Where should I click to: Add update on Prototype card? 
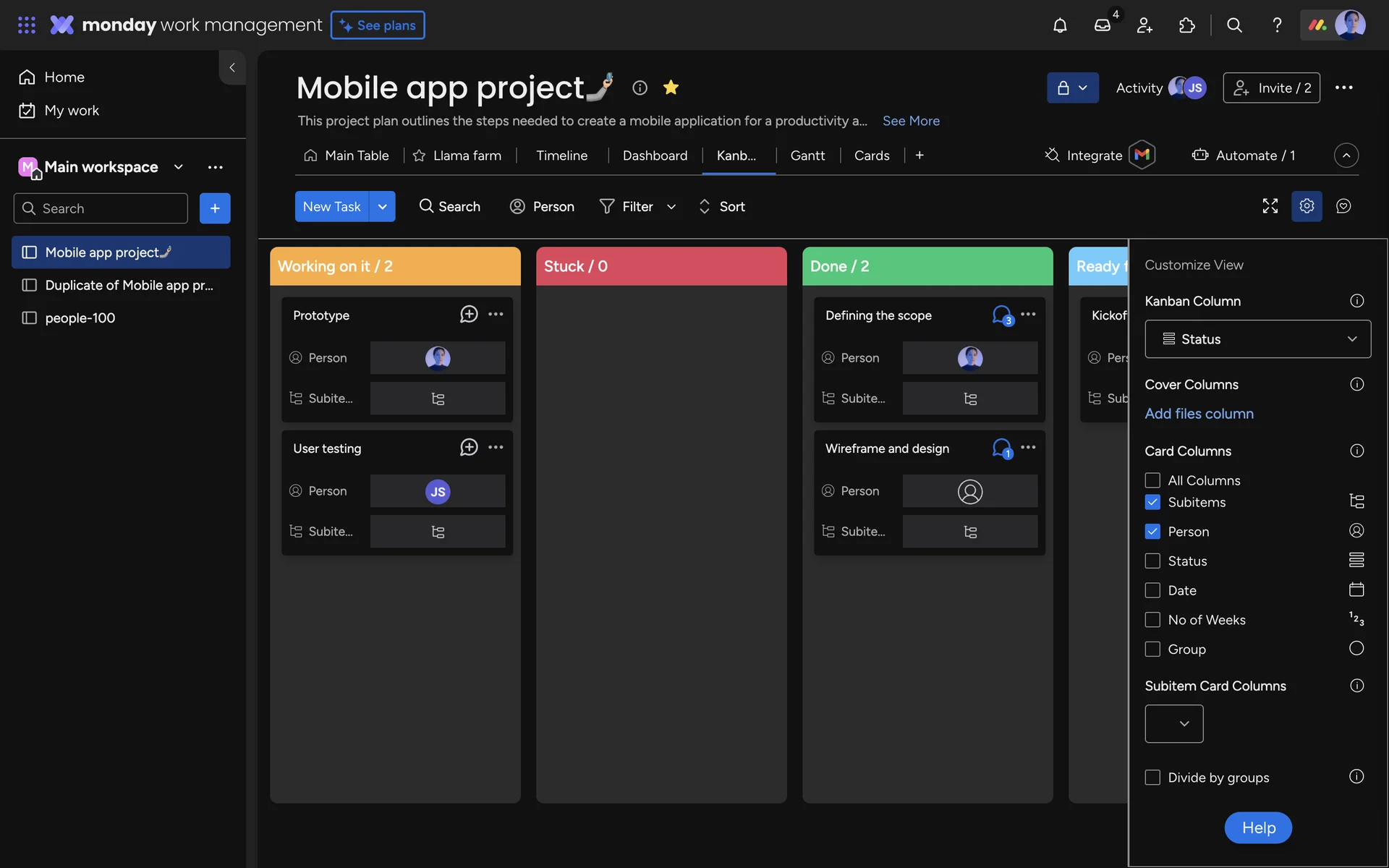click(469, 314)
